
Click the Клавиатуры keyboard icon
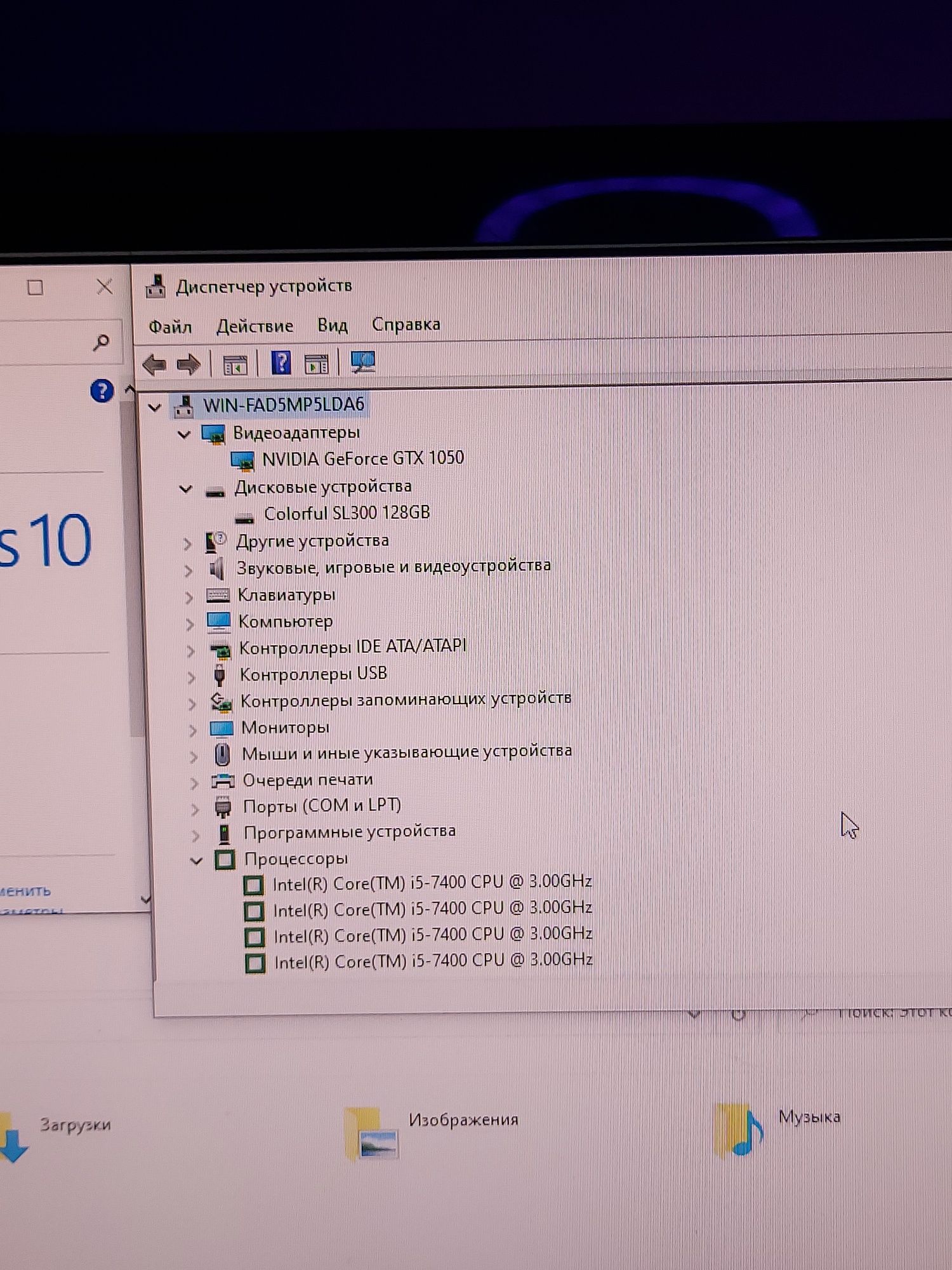[x=218, y=596]
